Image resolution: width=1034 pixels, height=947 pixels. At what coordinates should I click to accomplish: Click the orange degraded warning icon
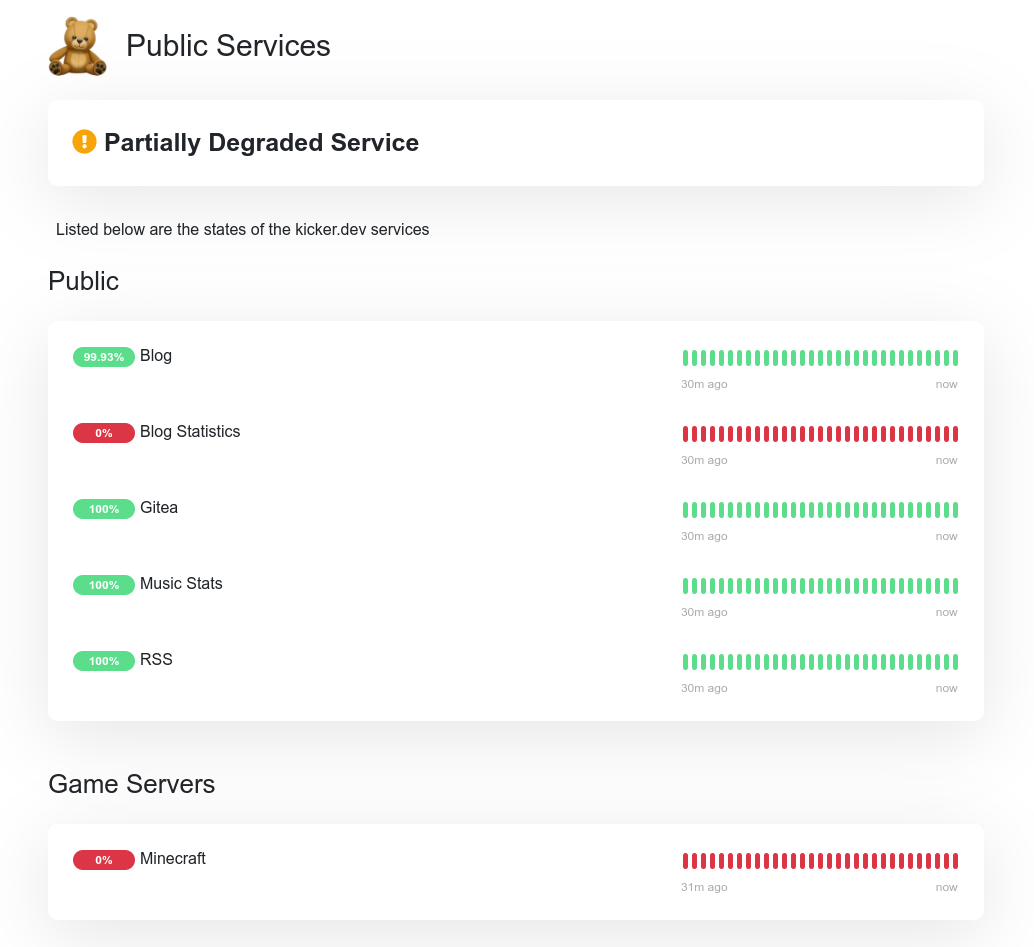pos(84,142)
